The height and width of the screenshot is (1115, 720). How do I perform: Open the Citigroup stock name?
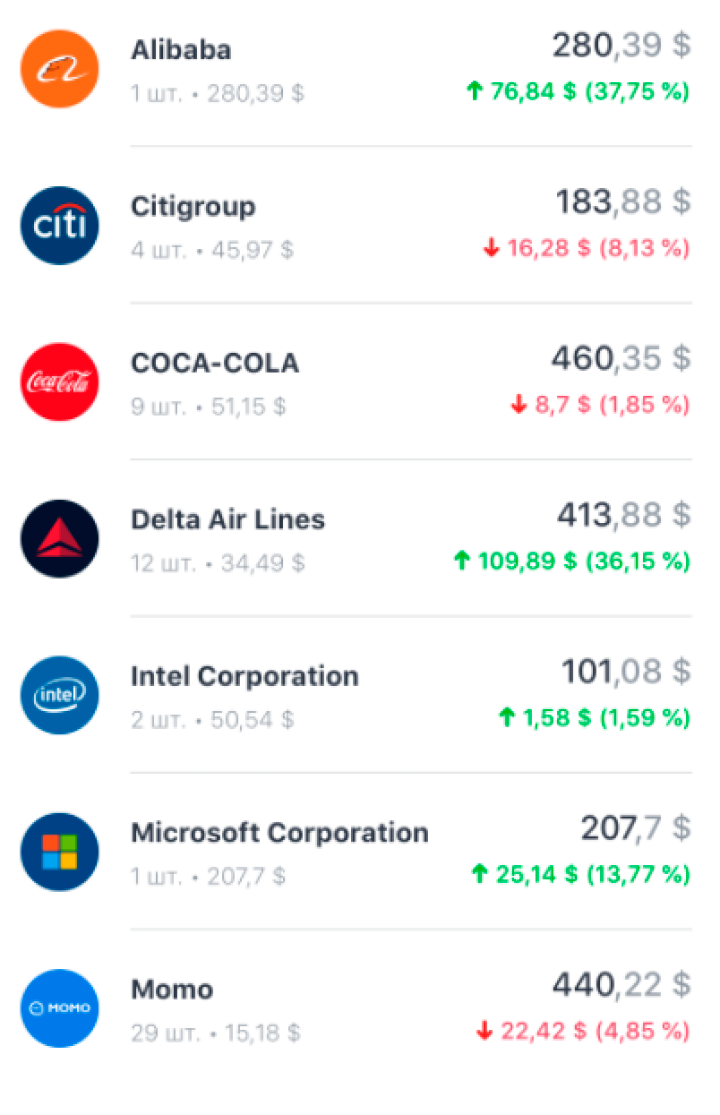pyautogui.click(x=193, y=206)
